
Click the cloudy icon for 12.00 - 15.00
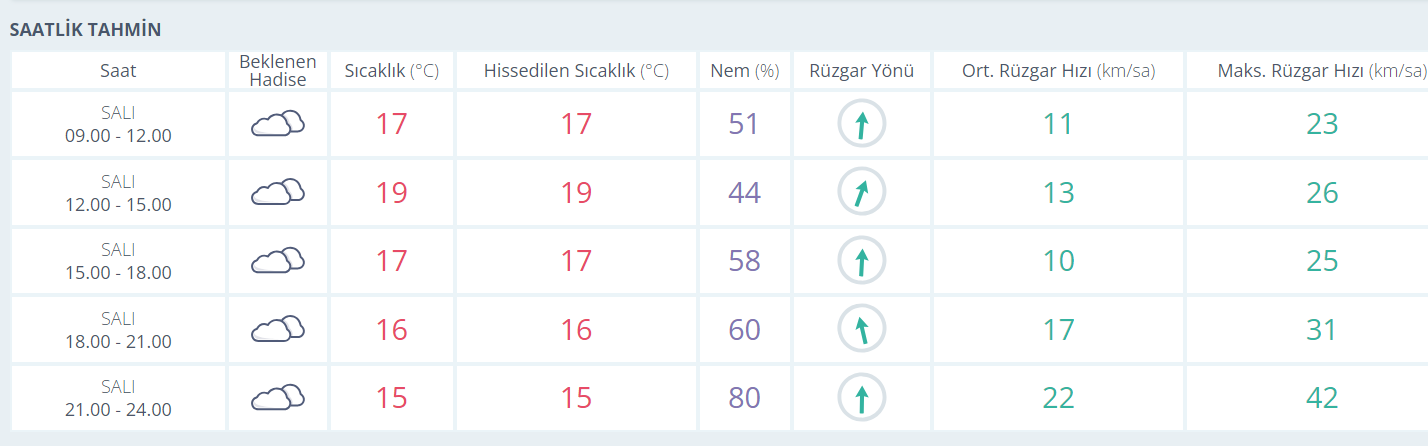[277, 192]
